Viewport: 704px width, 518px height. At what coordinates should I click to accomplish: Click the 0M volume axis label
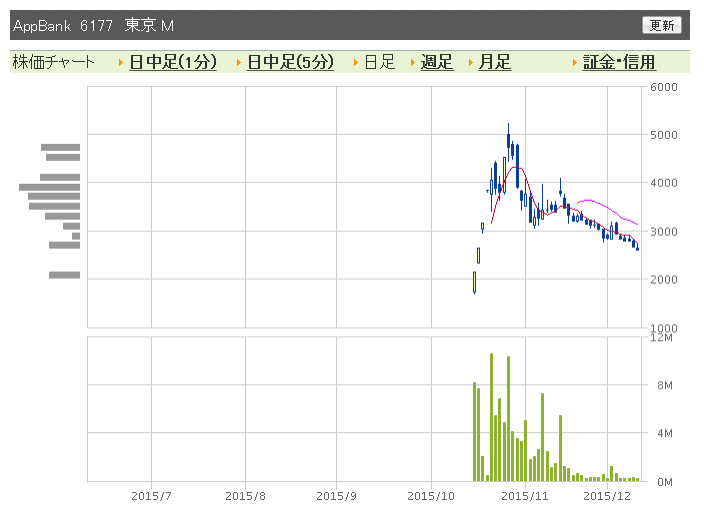pos(664,482)
